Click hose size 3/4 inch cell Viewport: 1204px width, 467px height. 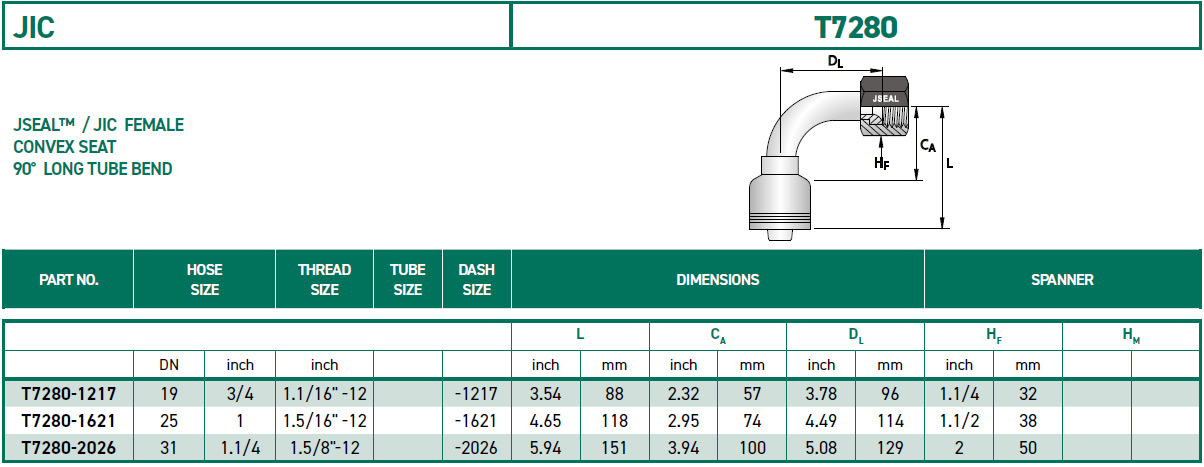point(240,394)
